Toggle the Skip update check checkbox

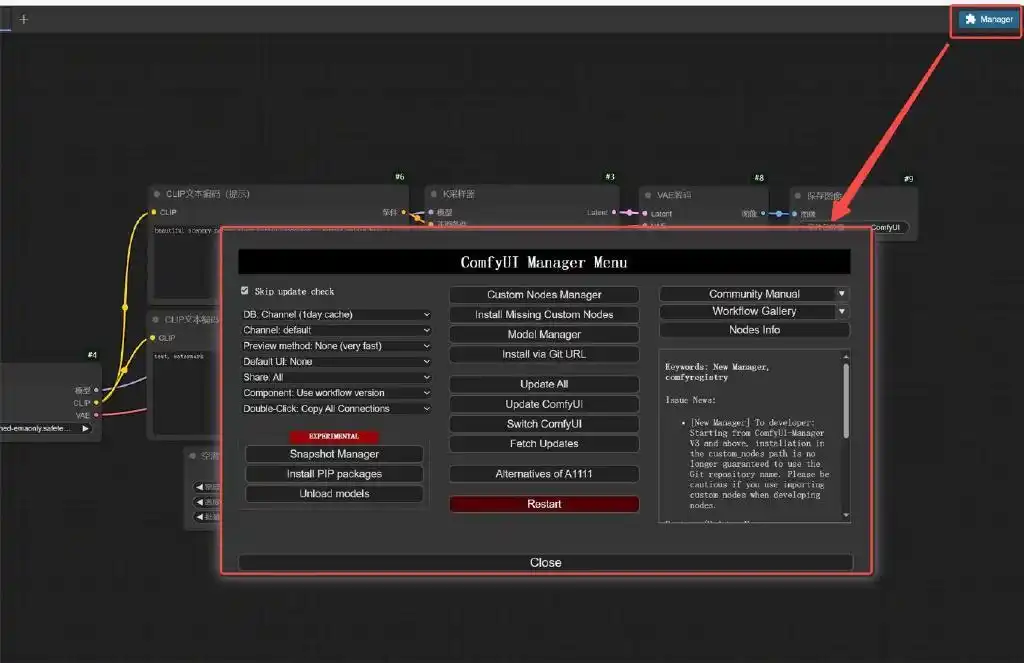tap(245, 291)
